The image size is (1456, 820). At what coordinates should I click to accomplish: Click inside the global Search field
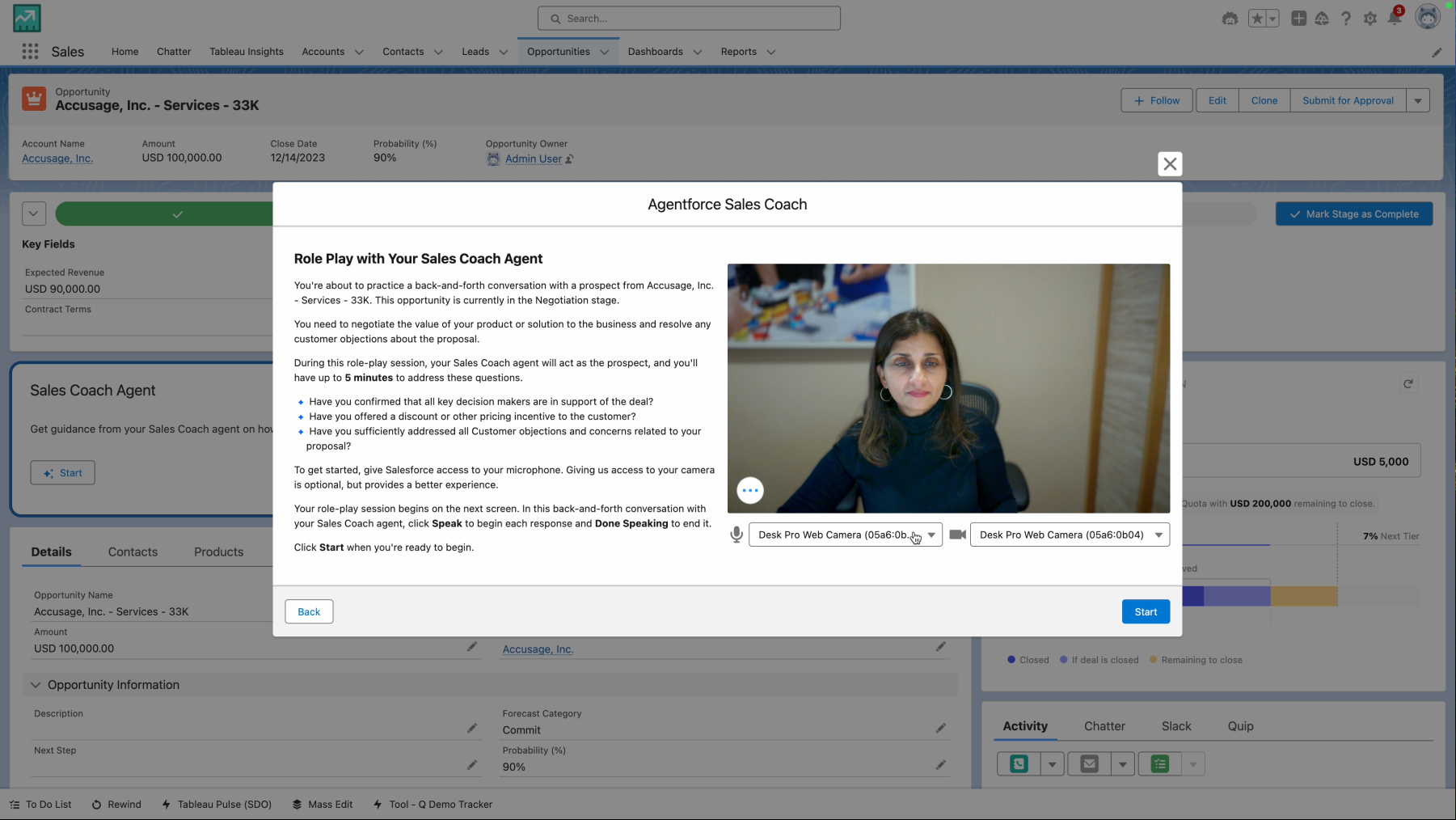688,18
